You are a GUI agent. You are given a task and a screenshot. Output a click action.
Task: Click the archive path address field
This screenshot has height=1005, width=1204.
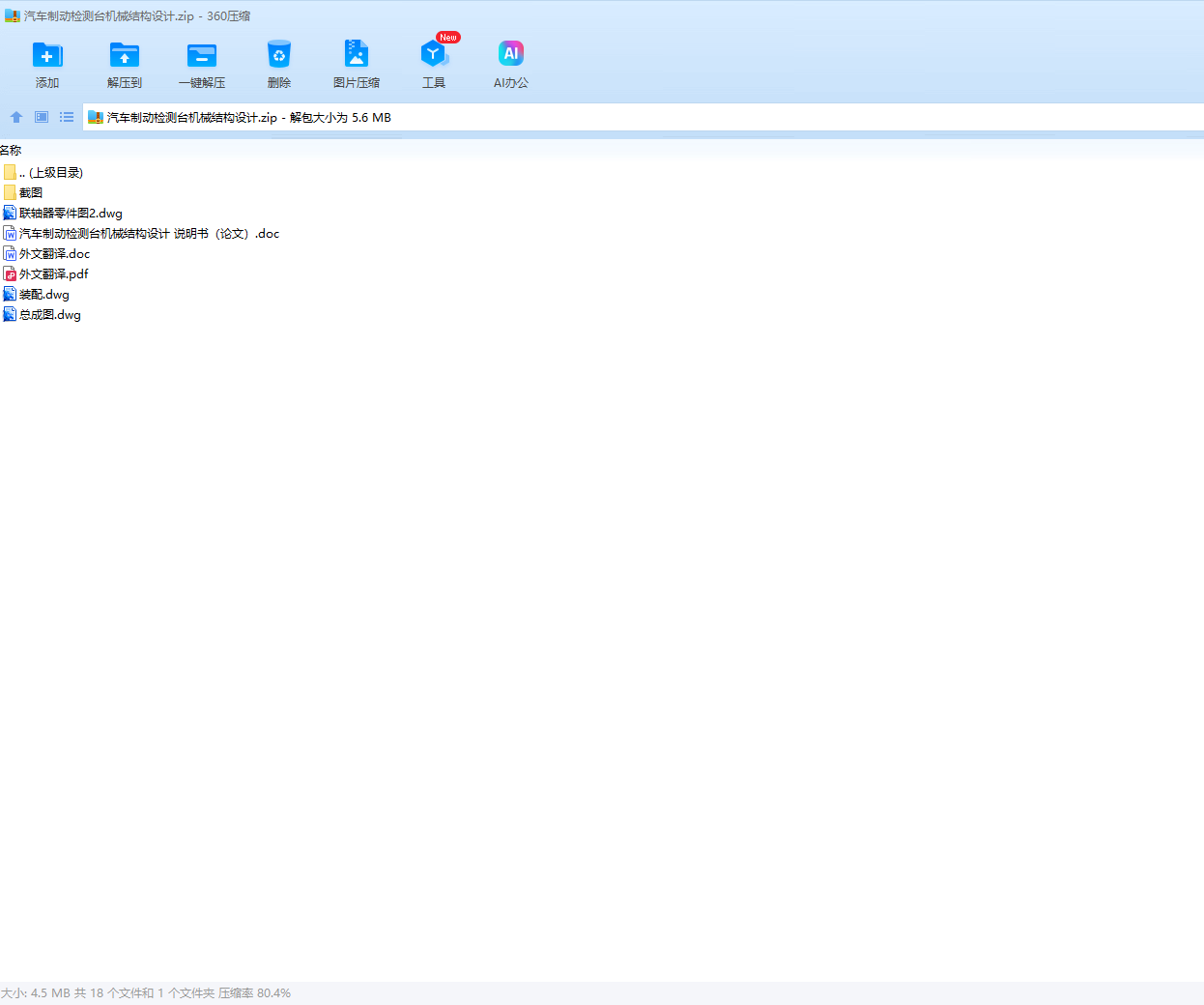tap(644, 117)
